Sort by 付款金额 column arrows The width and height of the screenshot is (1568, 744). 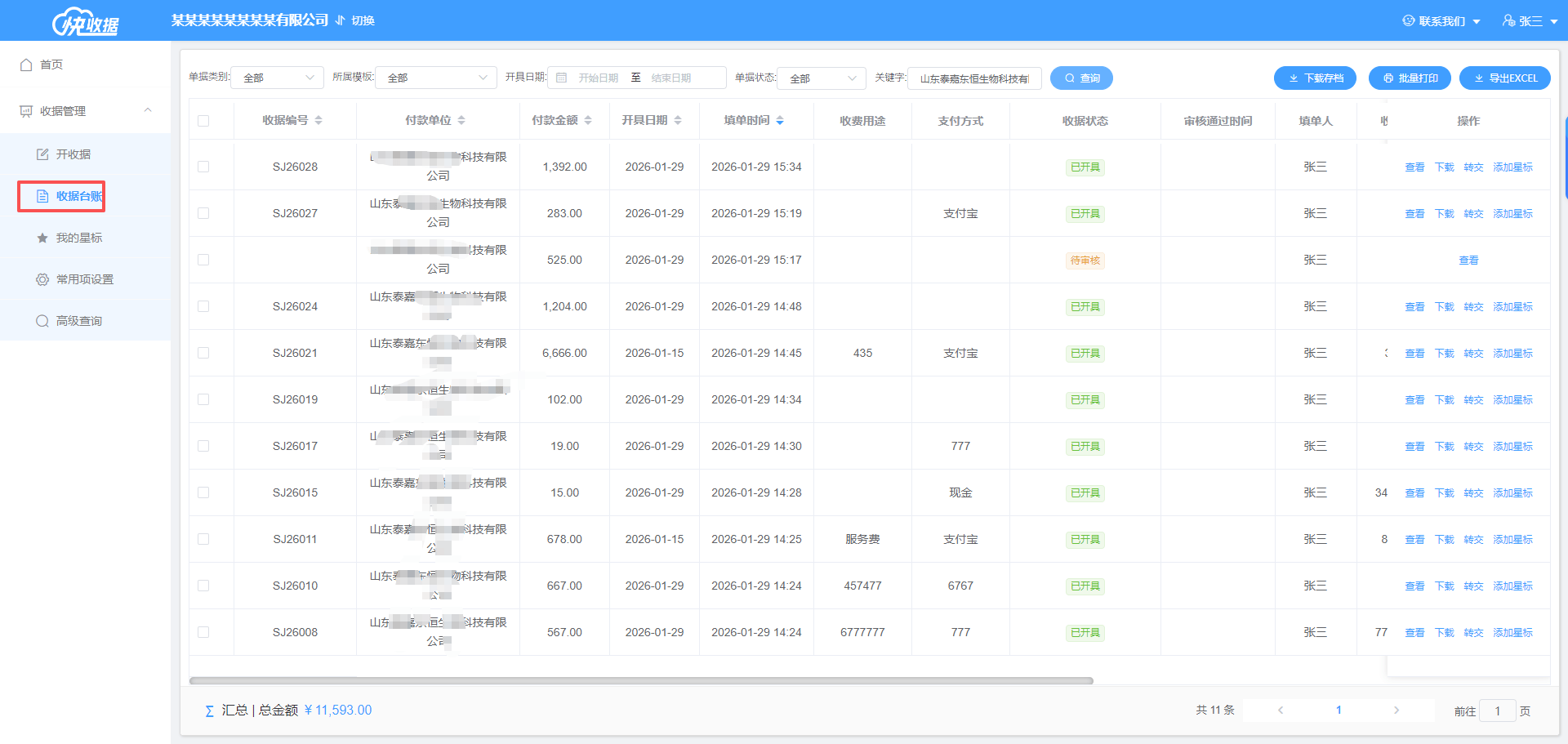click(588, 121)
